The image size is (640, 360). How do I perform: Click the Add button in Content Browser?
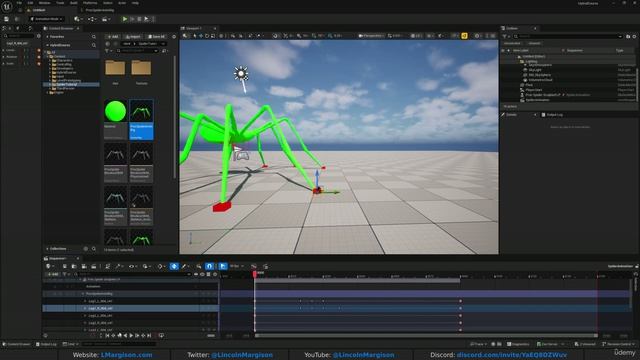point(113,36)
